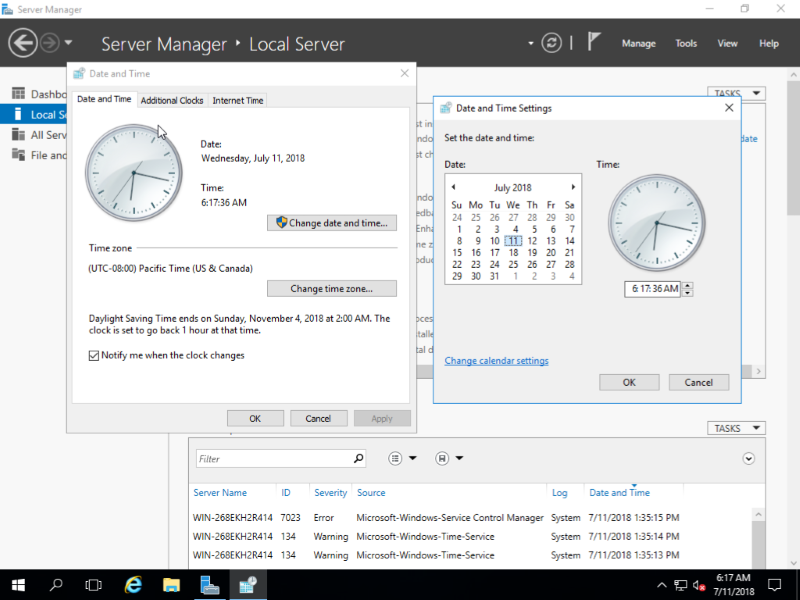Image resolution: width=800 pixels, height=600 pixels.
Task: Click the search magnifier in Filter box
Action: coord(359,459)
